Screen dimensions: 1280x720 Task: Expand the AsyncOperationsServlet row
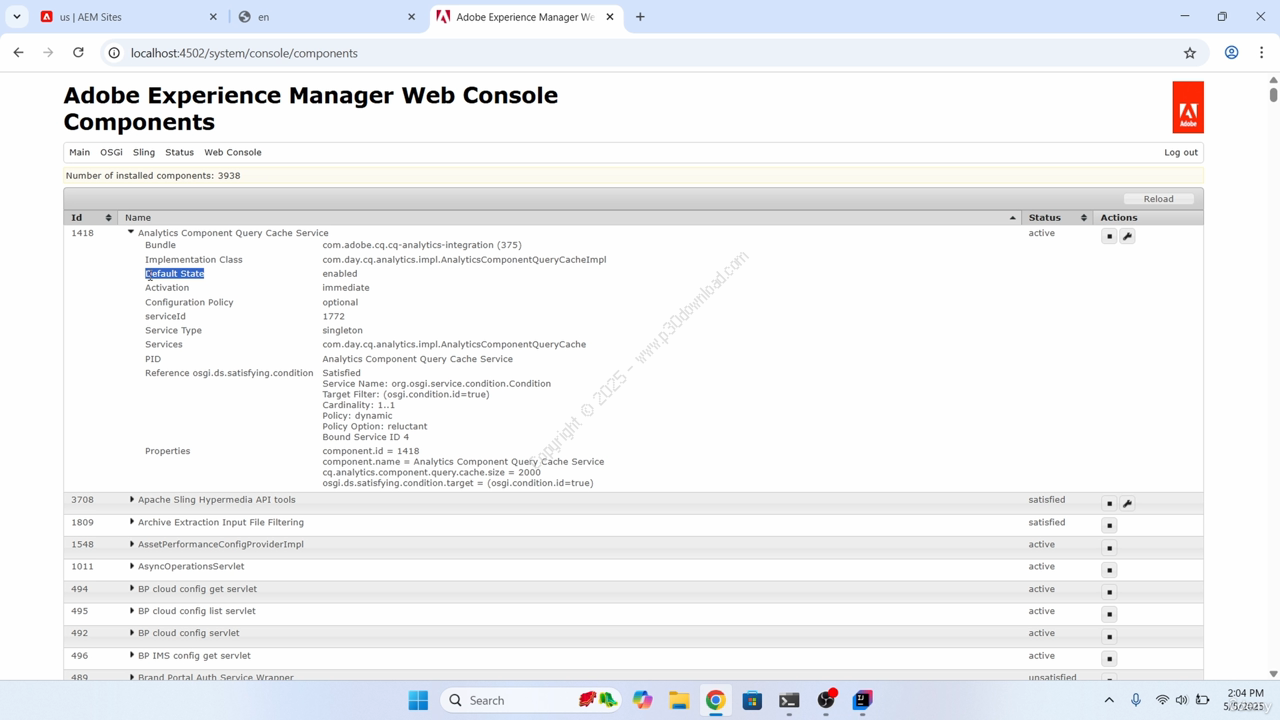[131, 566]
